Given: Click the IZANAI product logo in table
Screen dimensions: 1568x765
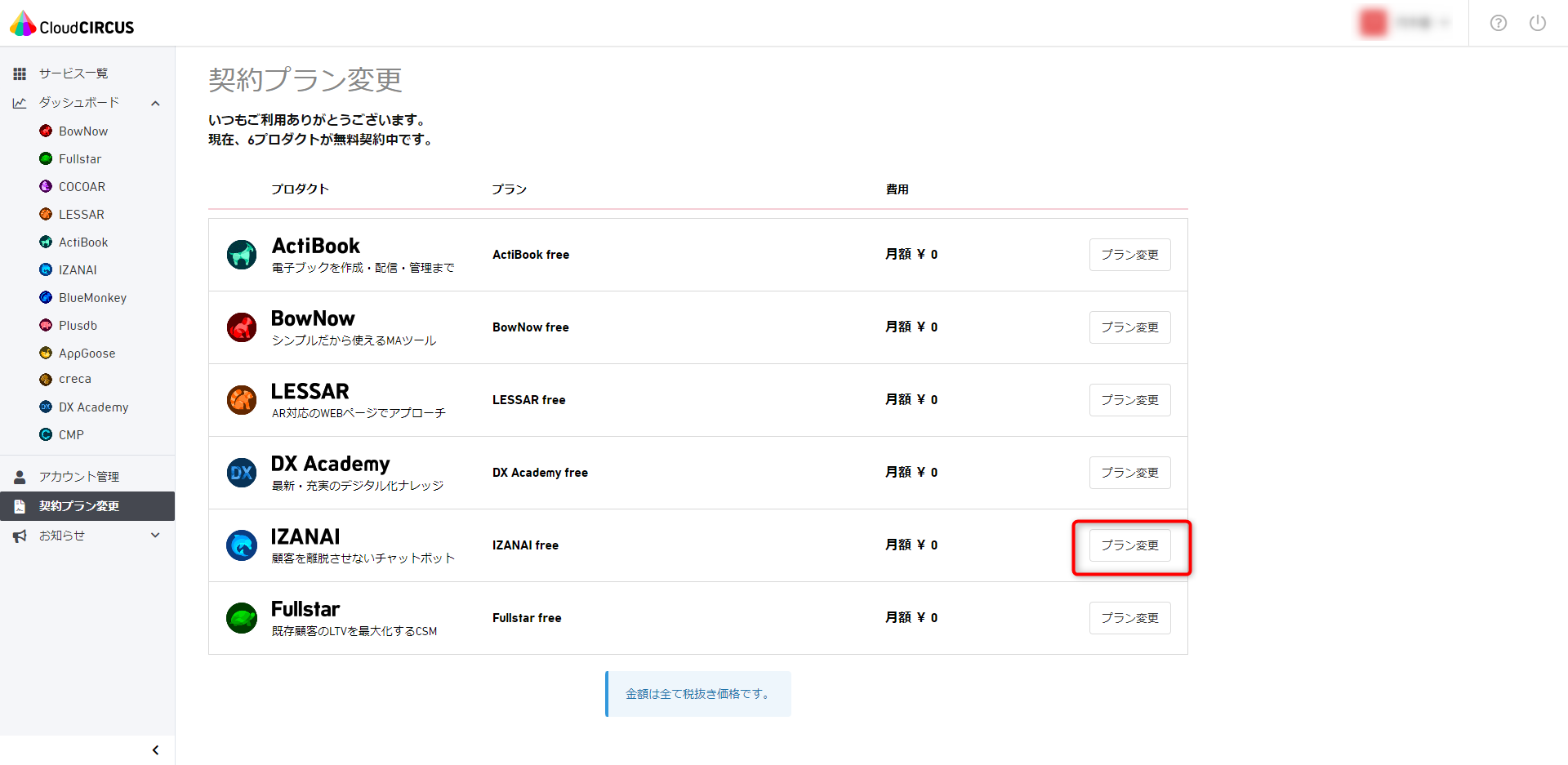Looking at the screenshot, I should [242, 545].
